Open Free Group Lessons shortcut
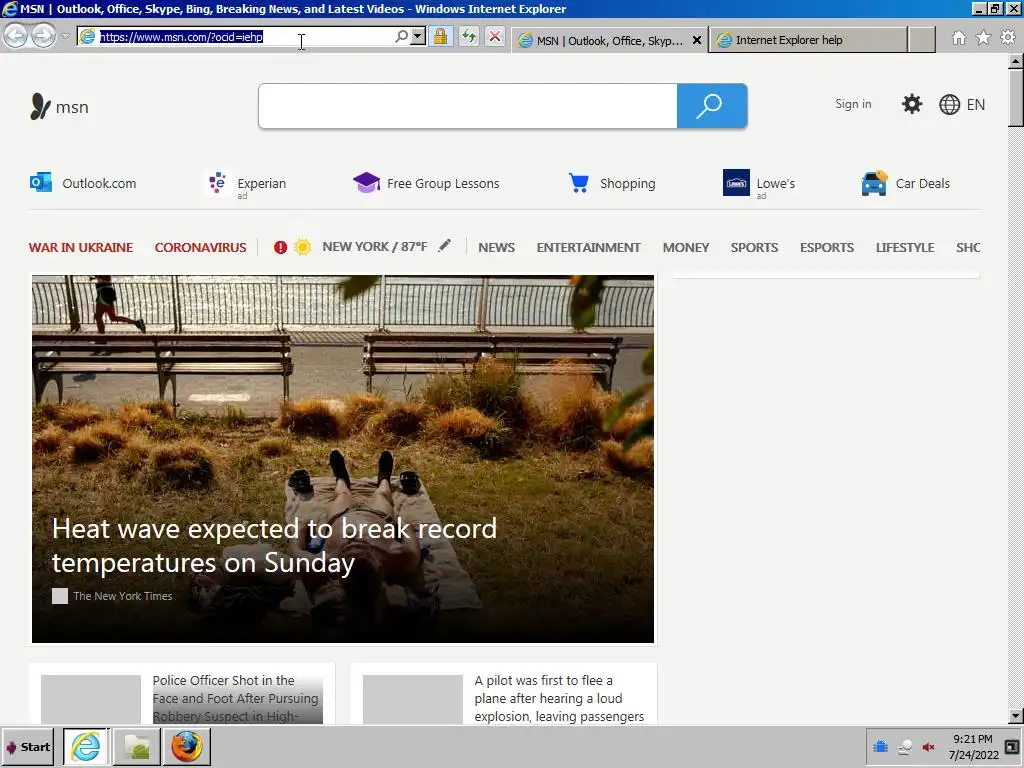Screen dimensions: 1024x768 426,183
